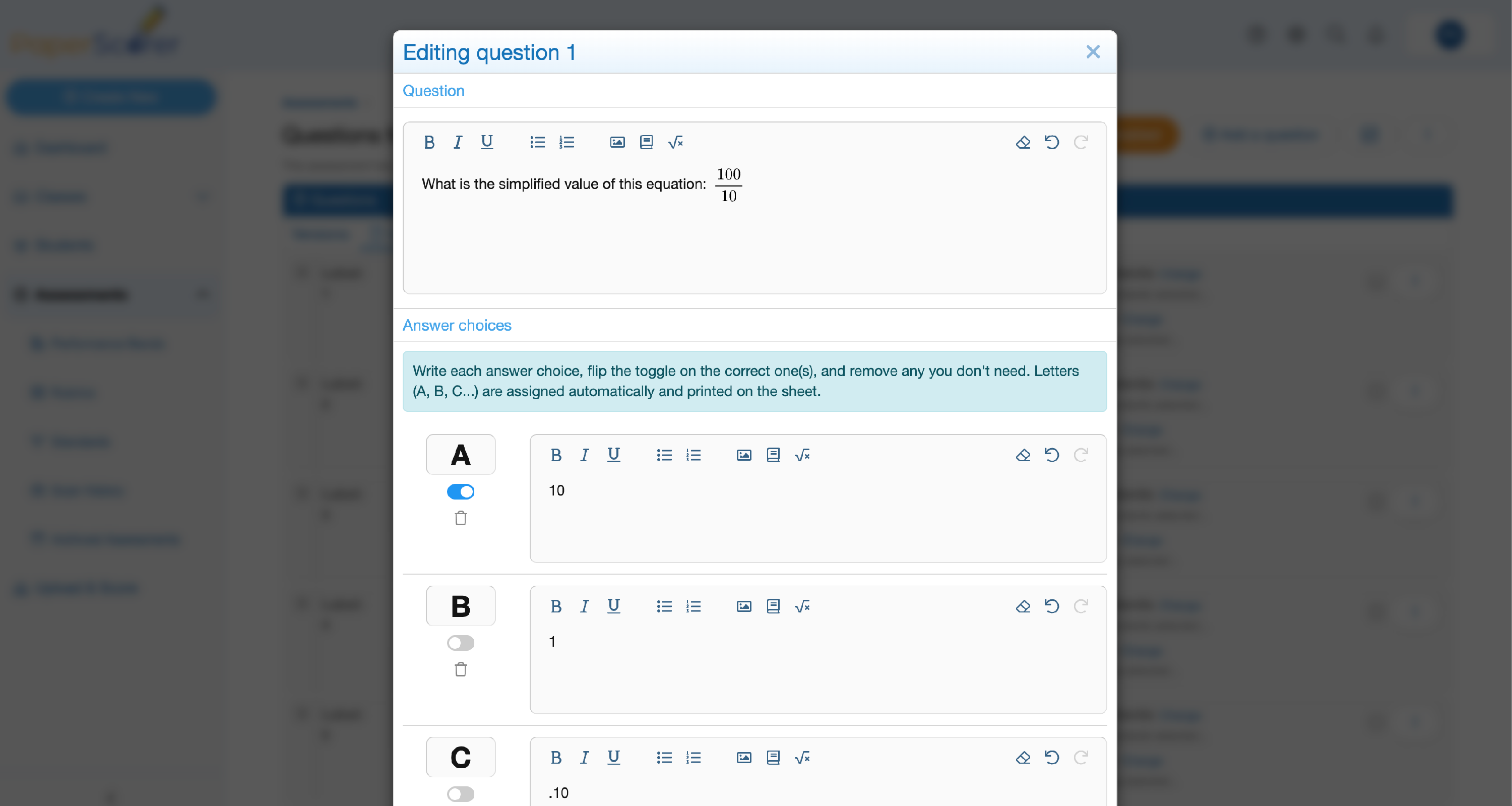This screenshot has width=1512, height=806.
Task: Insert bulleted list in question editor
Action: point(537,142)
